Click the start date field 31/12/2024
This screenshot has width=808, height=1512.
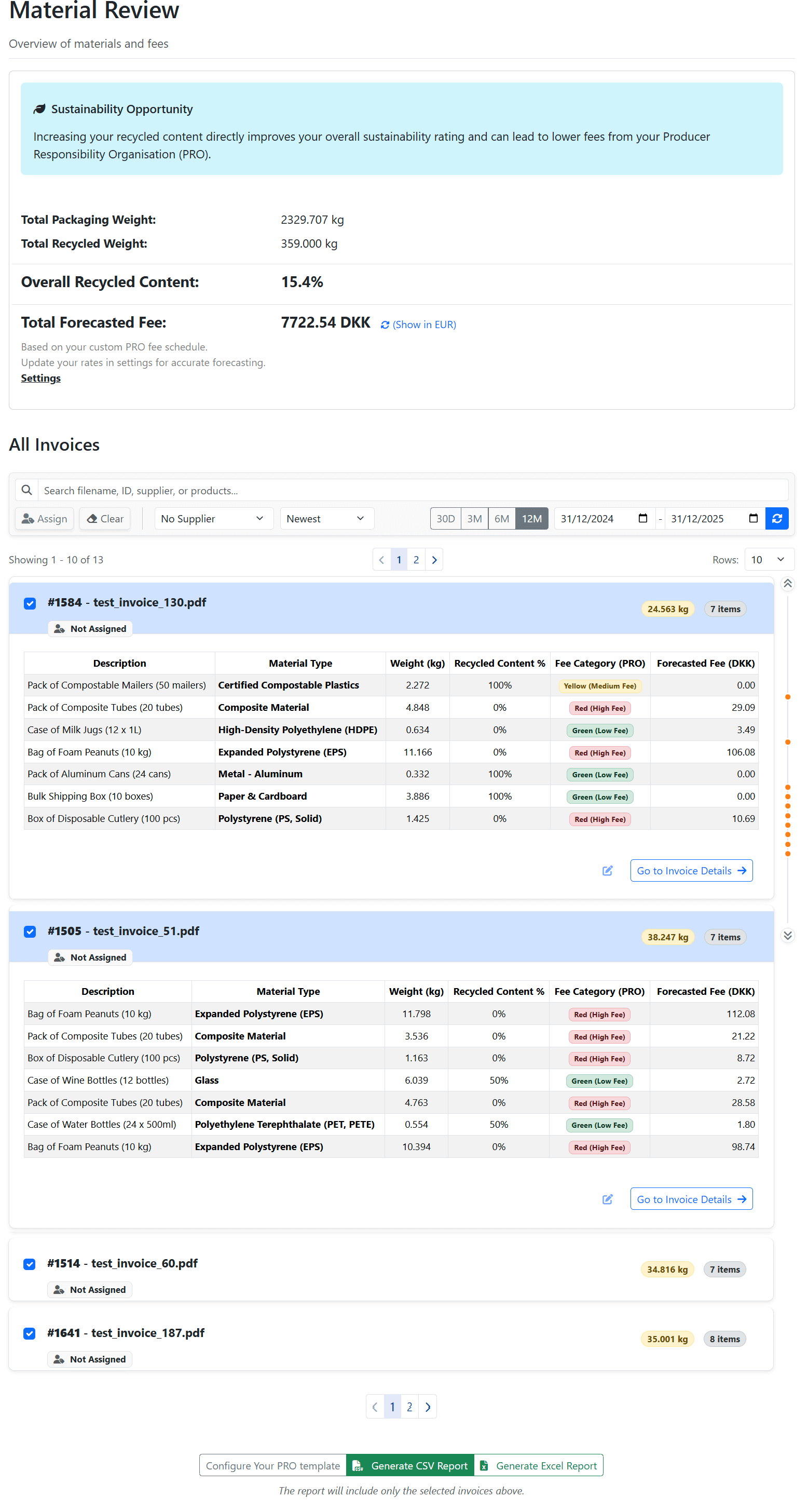pyautogui.click(x=605, y=518)
